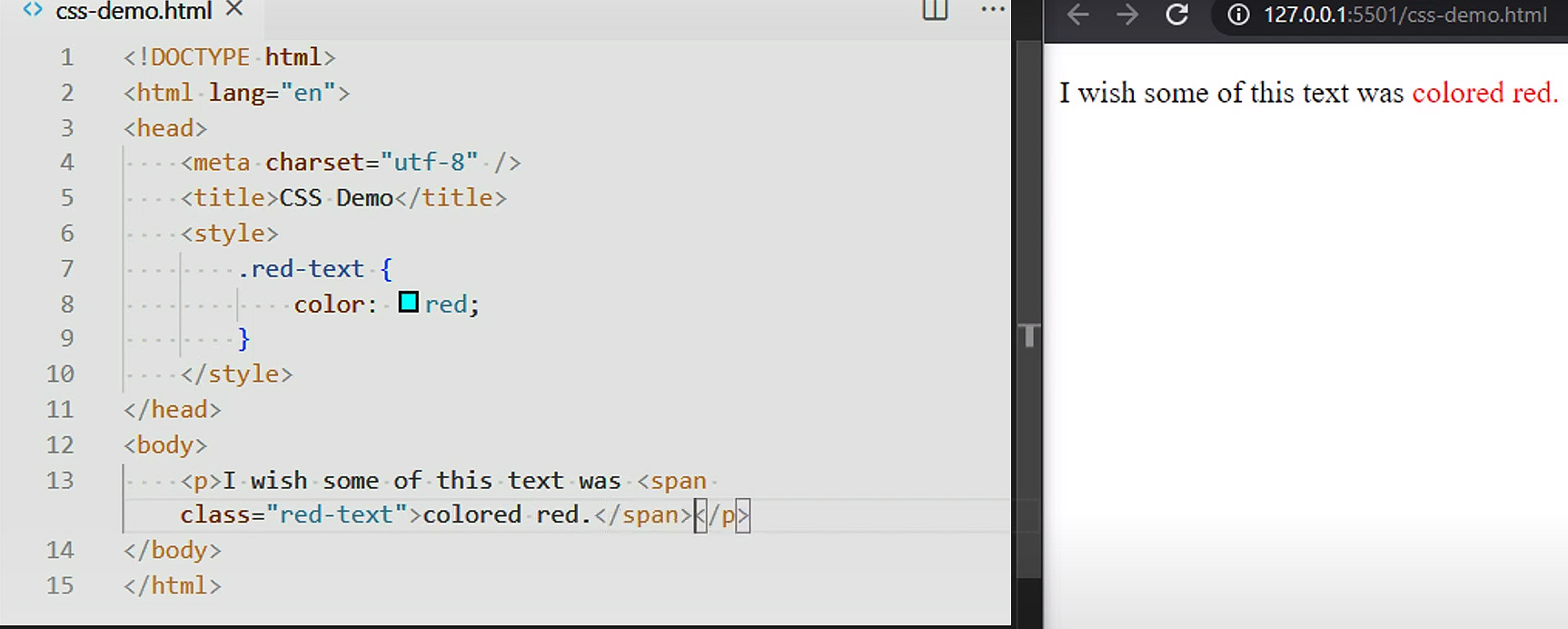Click line number 1 in the gutter

tap(67, 57)
